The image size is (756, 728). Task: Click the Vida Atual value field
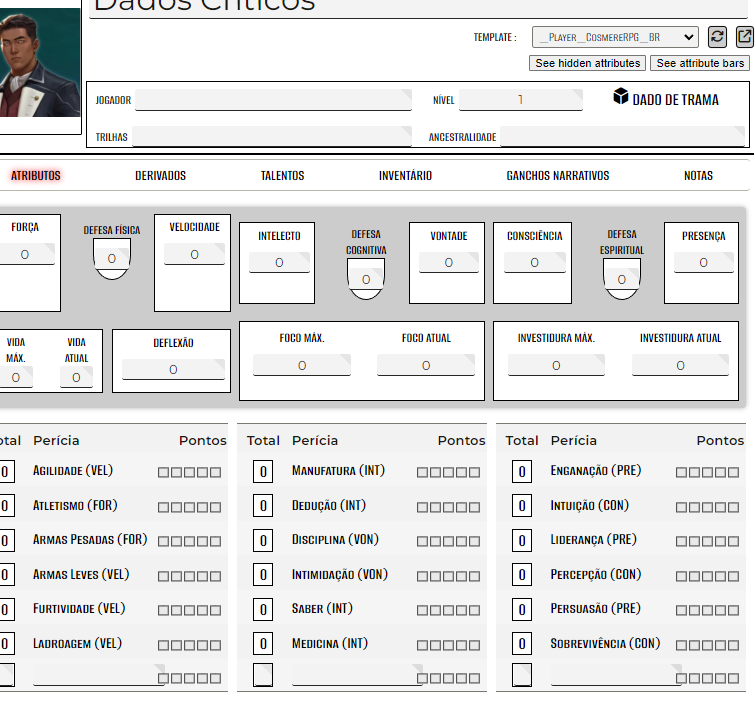(76, 377)
